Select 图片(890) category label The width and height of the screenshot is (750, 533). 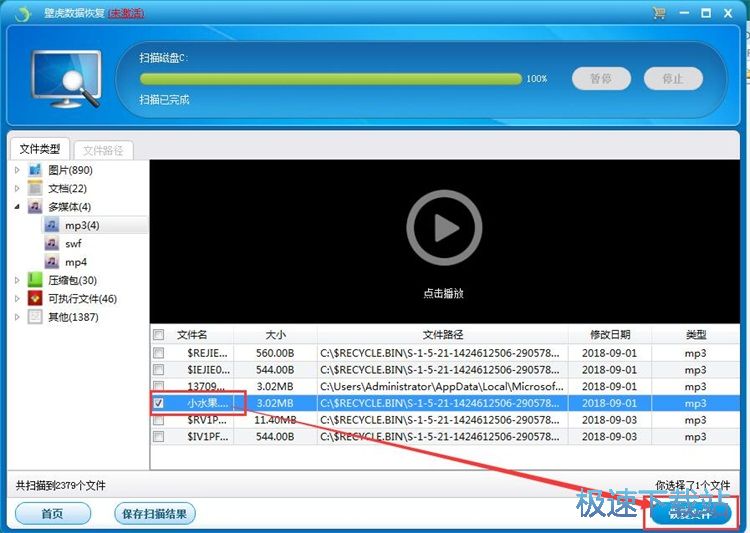pyautogui.click(x=70, y=170)
